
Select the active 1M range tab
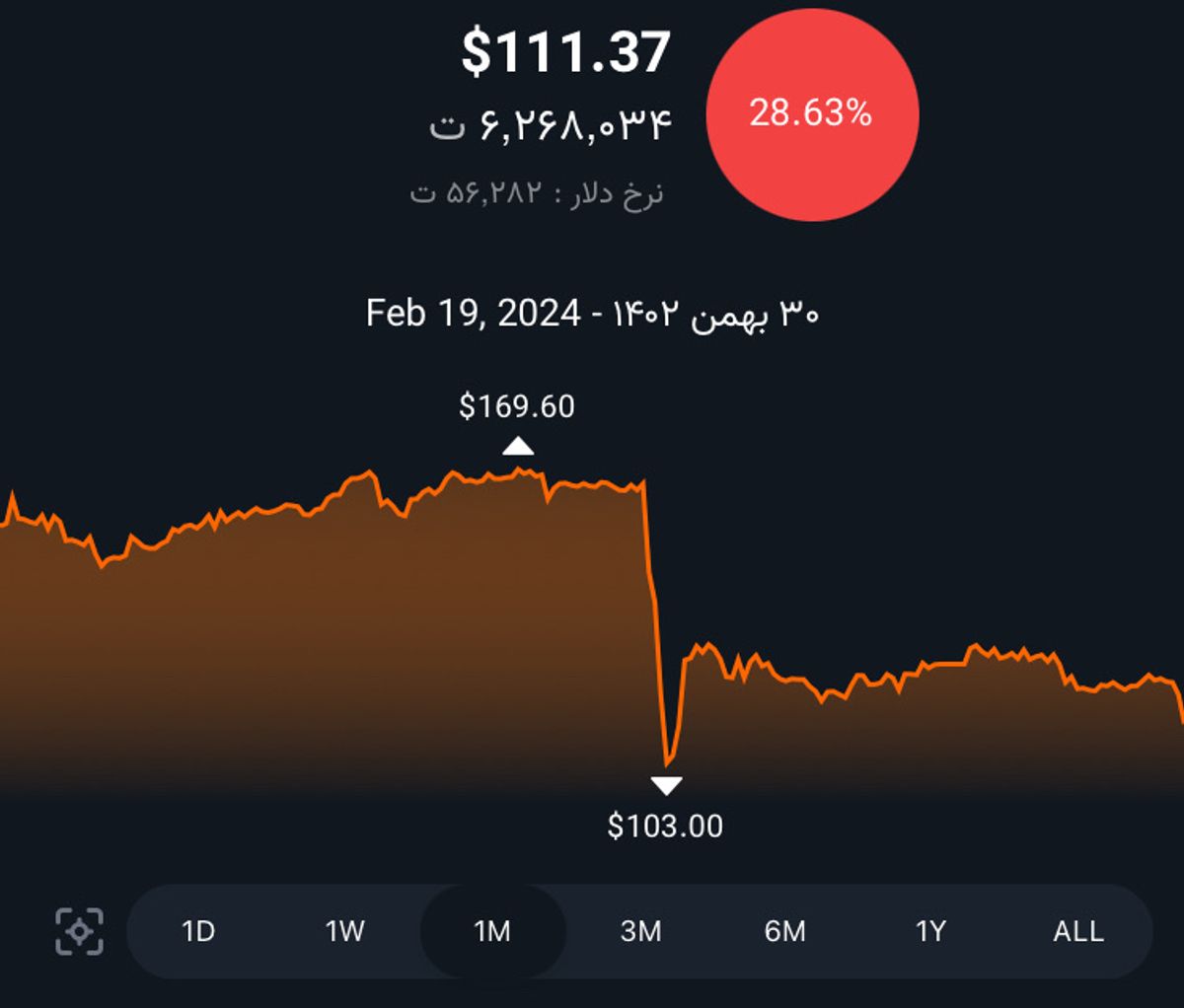pyautogui.click(x=492, y=931)
